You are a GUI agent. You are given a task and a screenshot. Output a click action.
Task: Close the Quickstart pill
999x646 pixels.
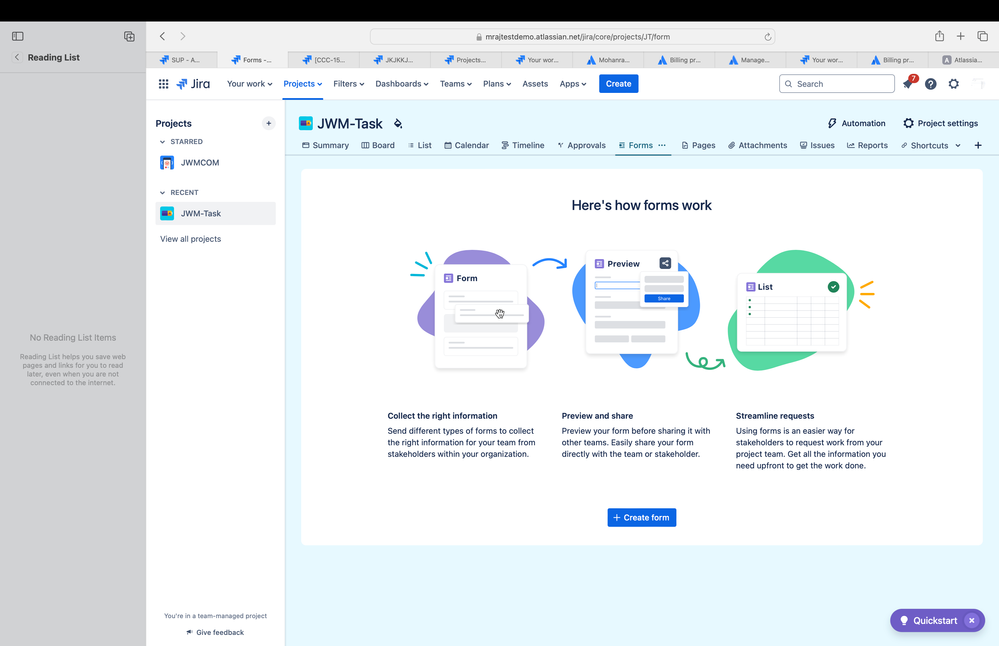click(972, 621)
